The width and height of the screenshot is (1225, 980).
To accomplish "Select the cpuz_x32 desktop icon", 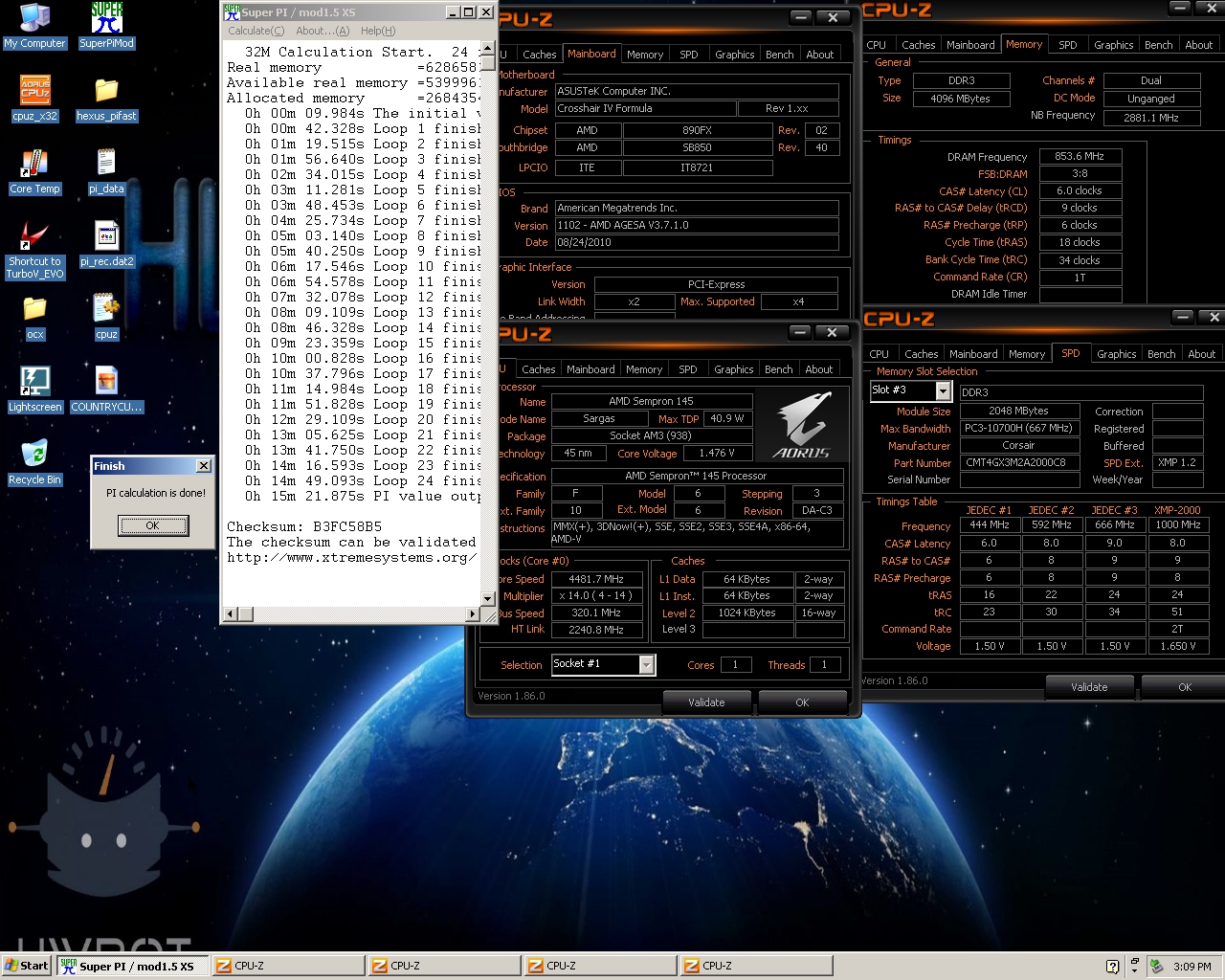I will coord(34,99).
